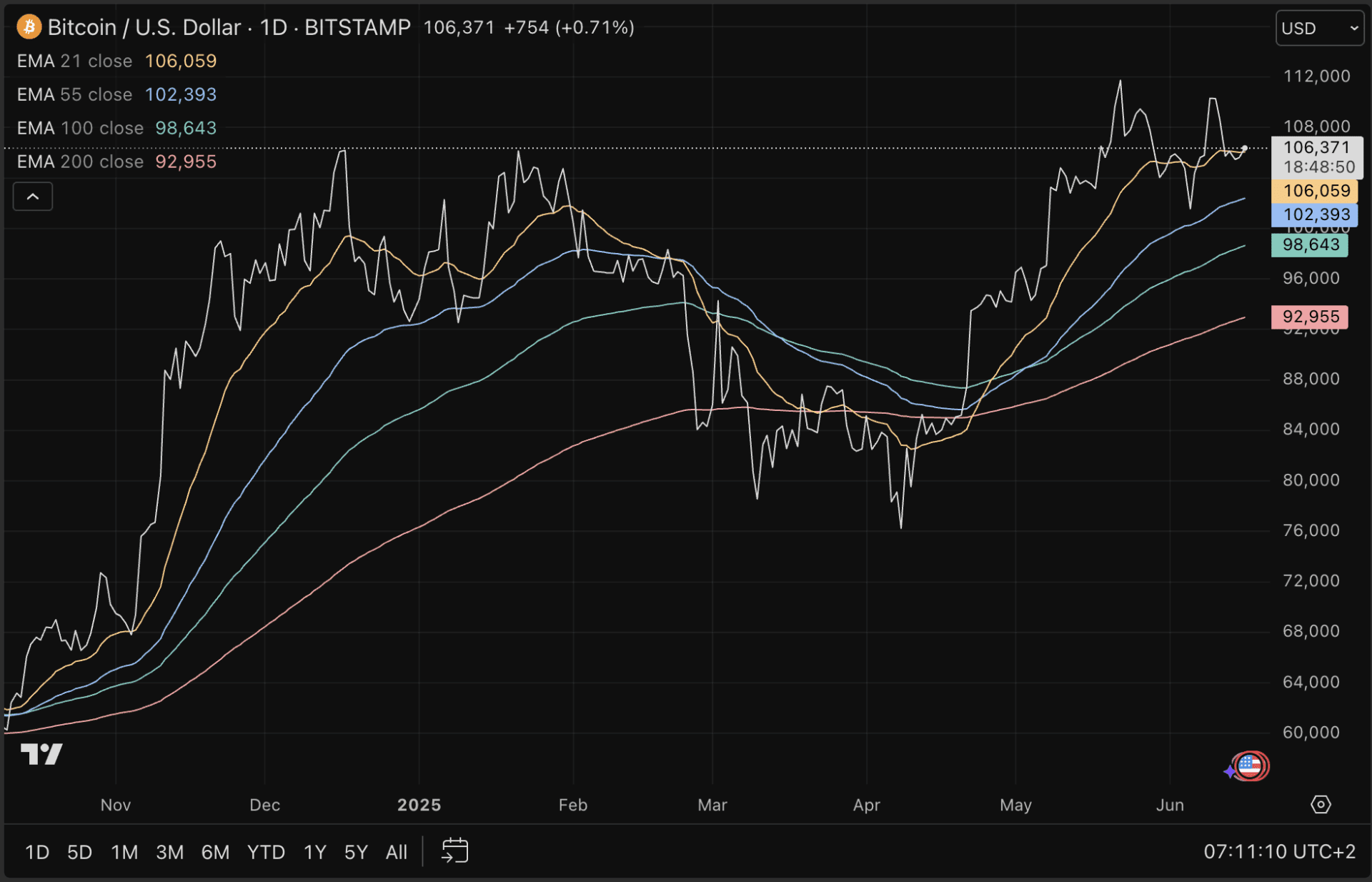1372x882 pixels.
Task: Show All time range
Action: pos(396,852)
